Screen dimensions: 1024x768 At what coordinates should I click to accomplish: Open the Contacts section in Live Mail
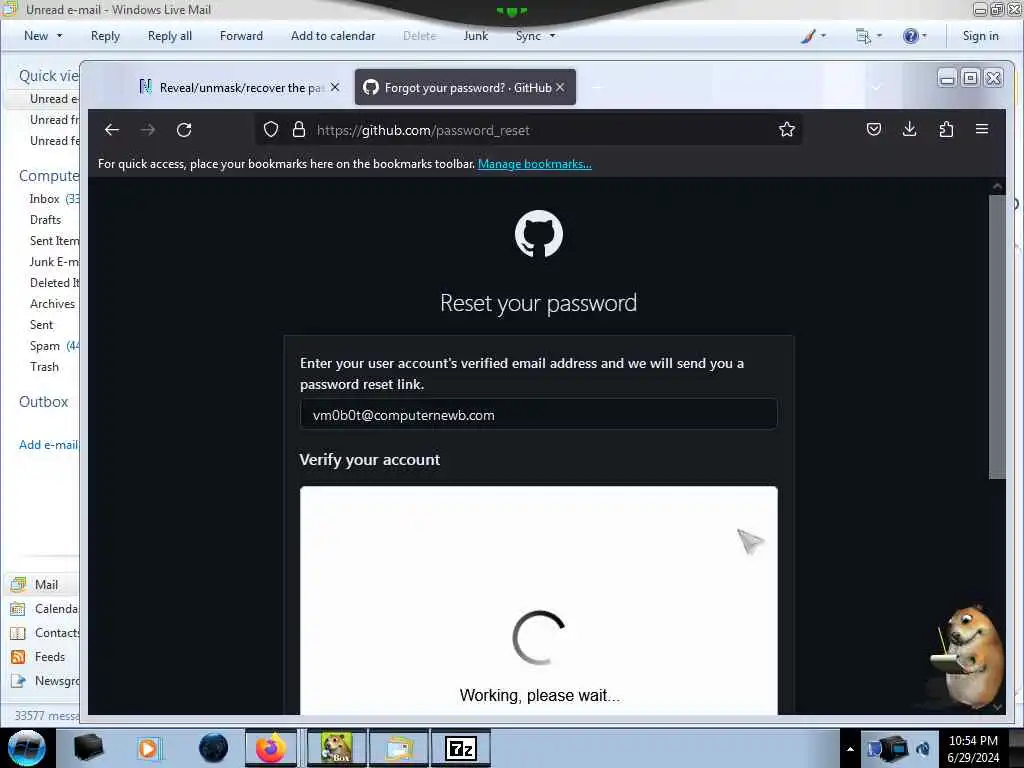[x=42, y=633]
